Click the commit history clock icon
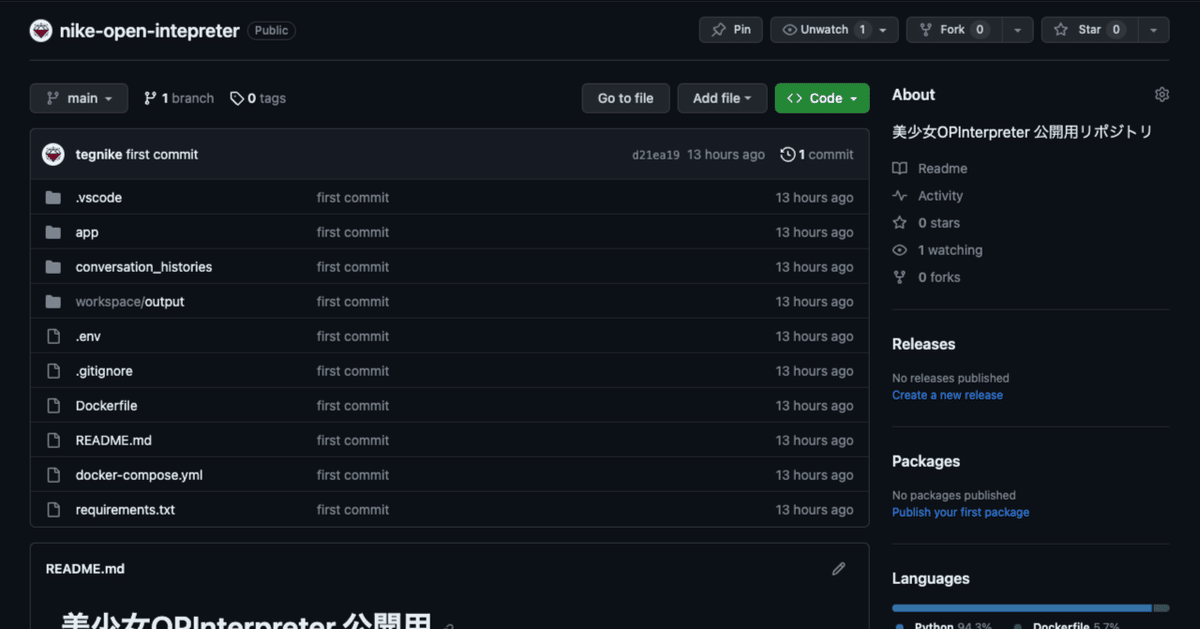The image size is (1200, 629). pos(788,155)
